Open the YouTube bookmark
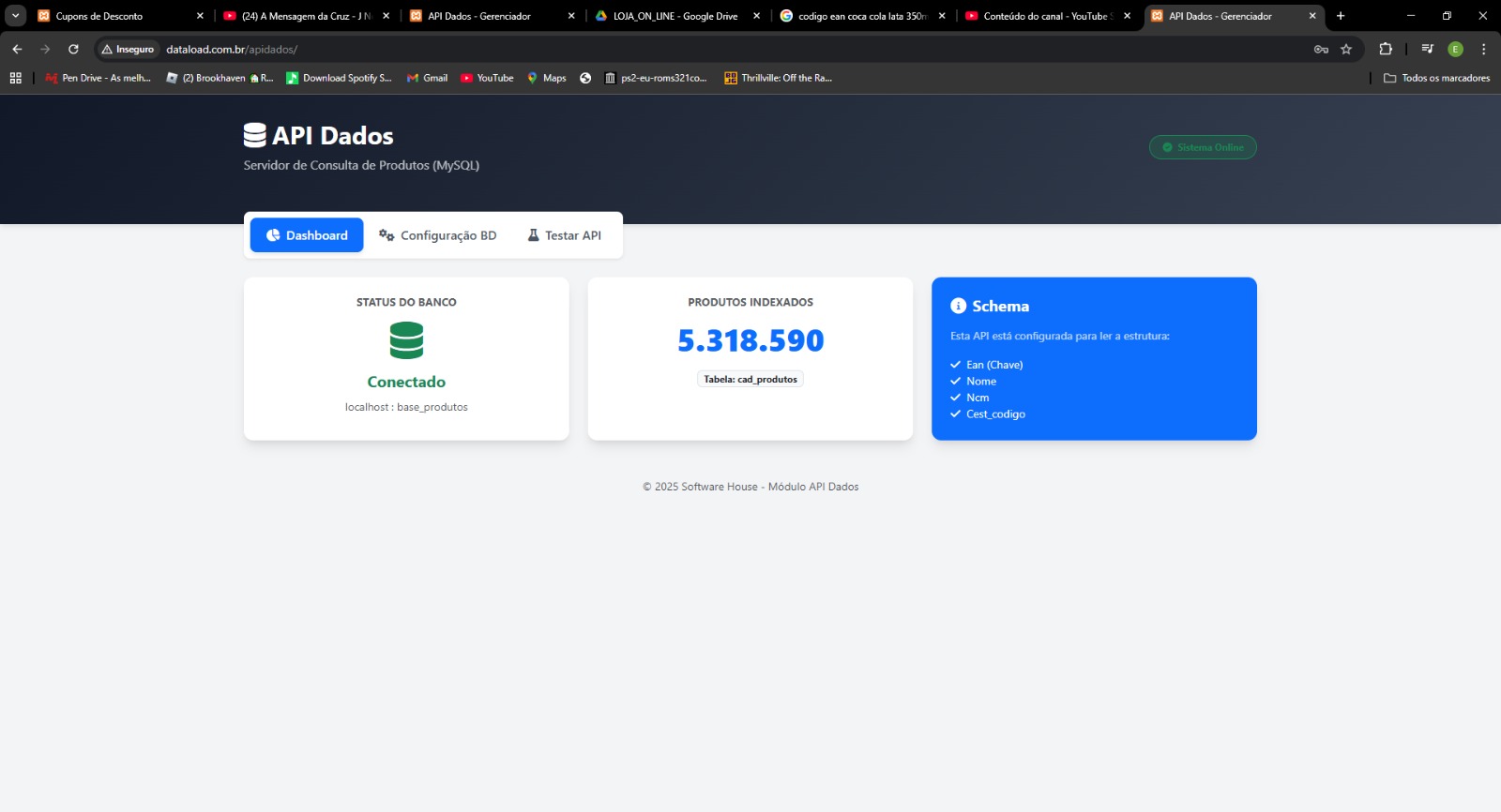This screenshot has height=812, width=1501. coord(487,78)
